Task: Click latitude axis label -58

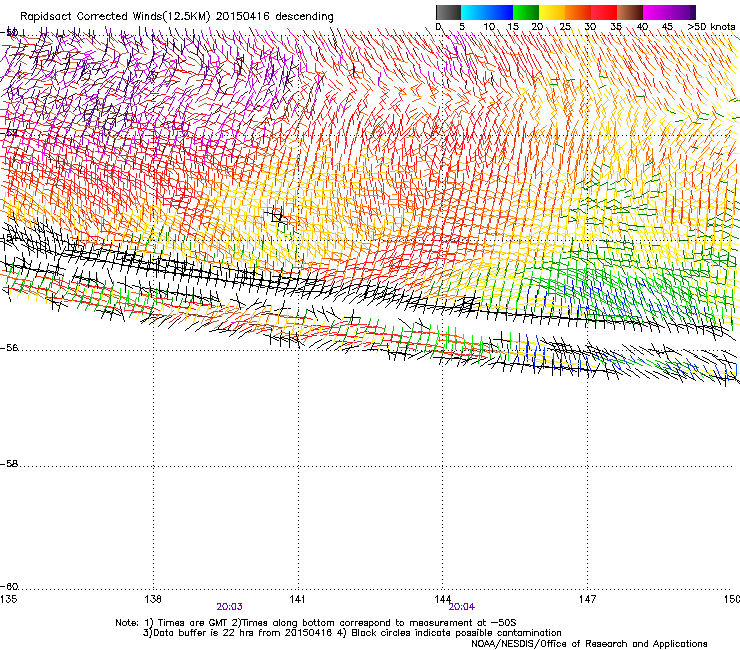Action: pos(9,464)
